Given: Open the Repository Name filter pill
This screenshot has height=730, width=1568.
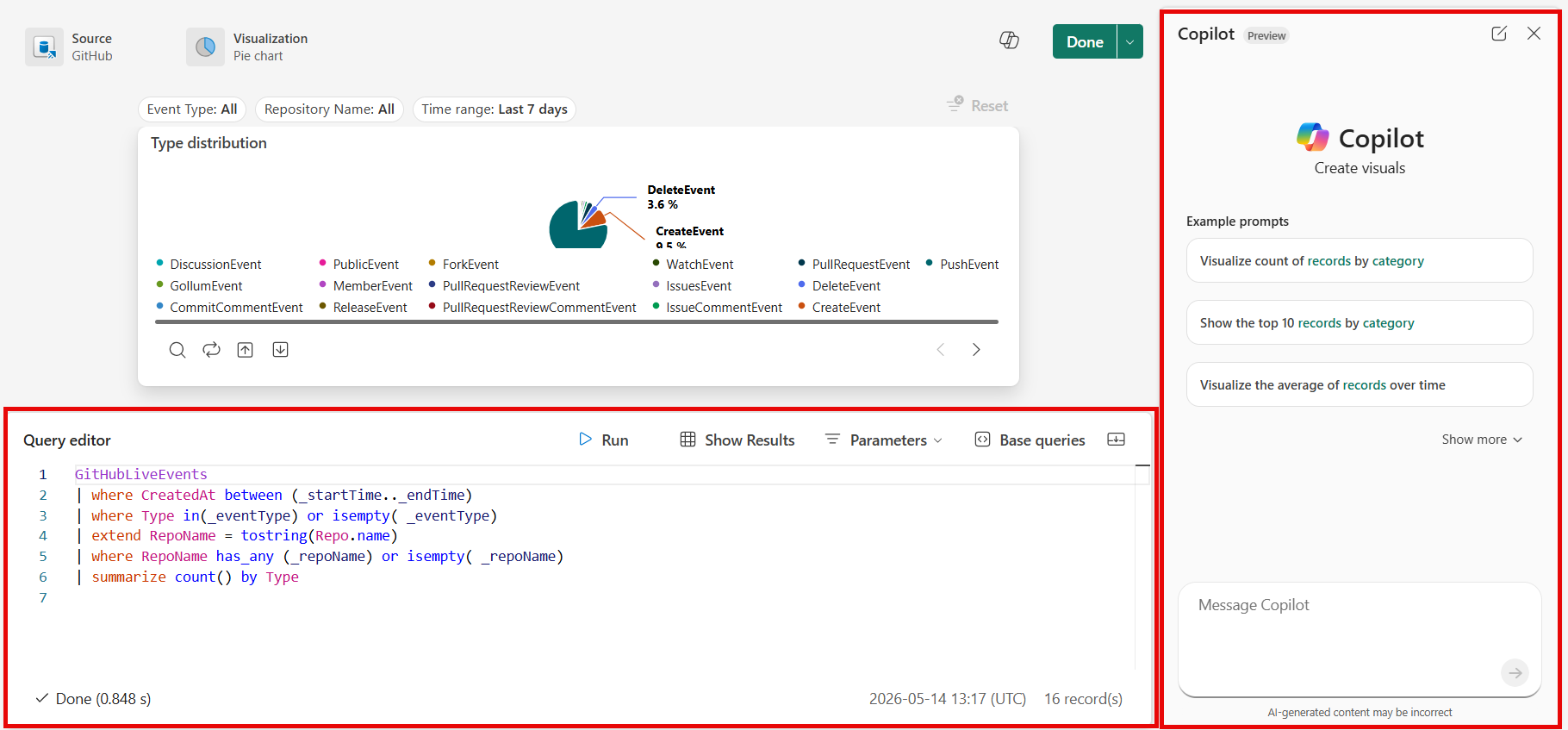Looking at the screenshot, I should tap(329, 109).
